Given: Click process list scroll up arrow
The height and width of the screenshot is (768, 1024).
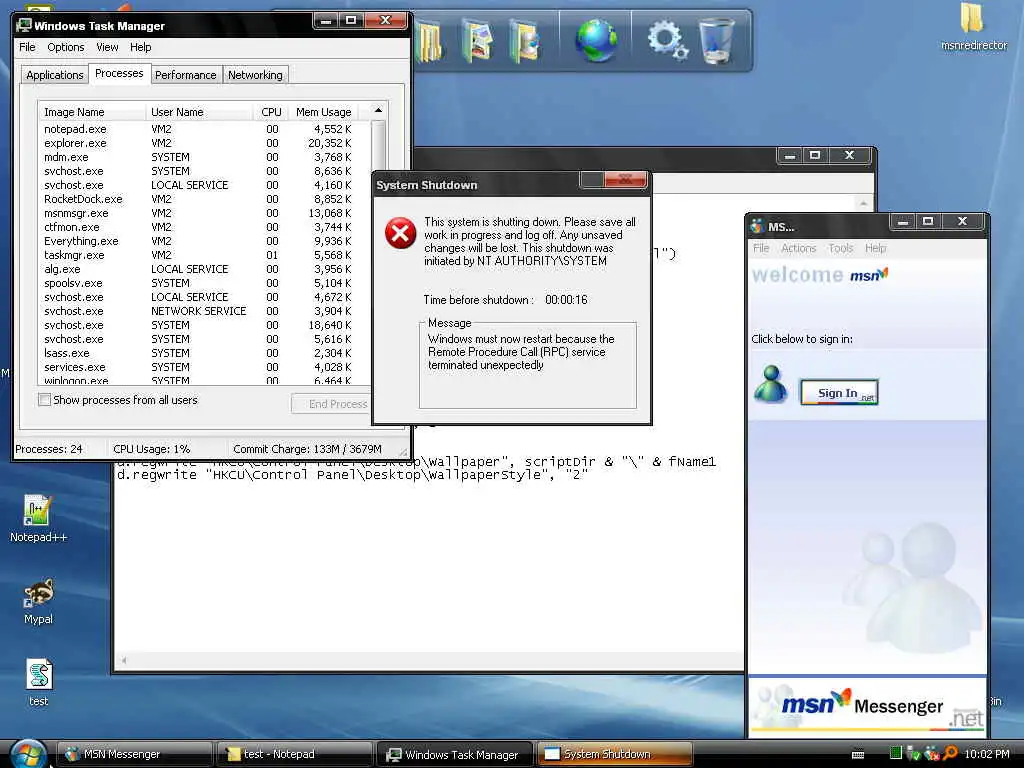Looking at the screenshot, I should [x=378, y=111].
